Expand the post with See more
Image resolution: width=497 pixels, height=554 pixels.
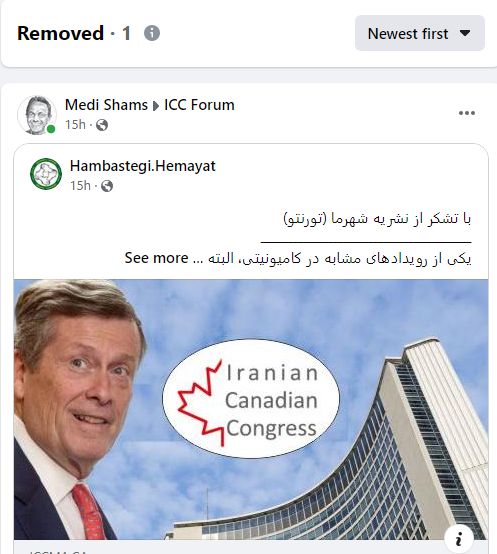tap(156, 258)
